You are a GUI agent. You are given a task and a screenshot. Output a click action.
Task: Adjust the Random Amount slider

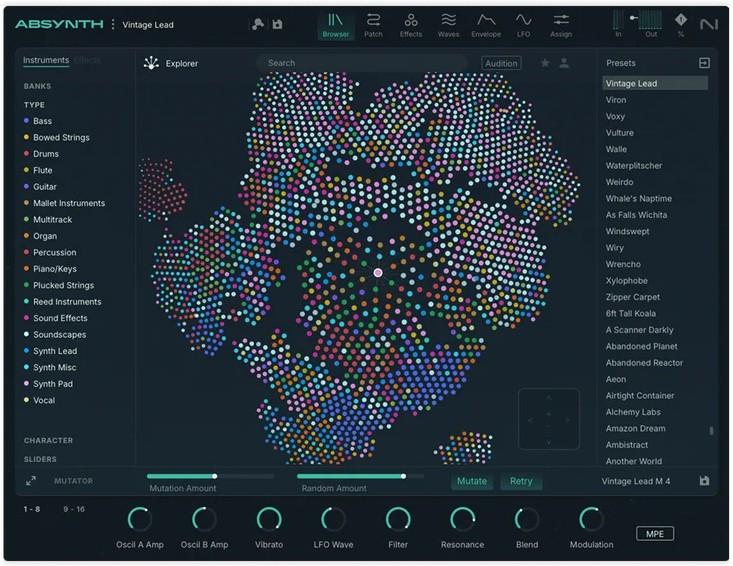(x=360, y=476)
